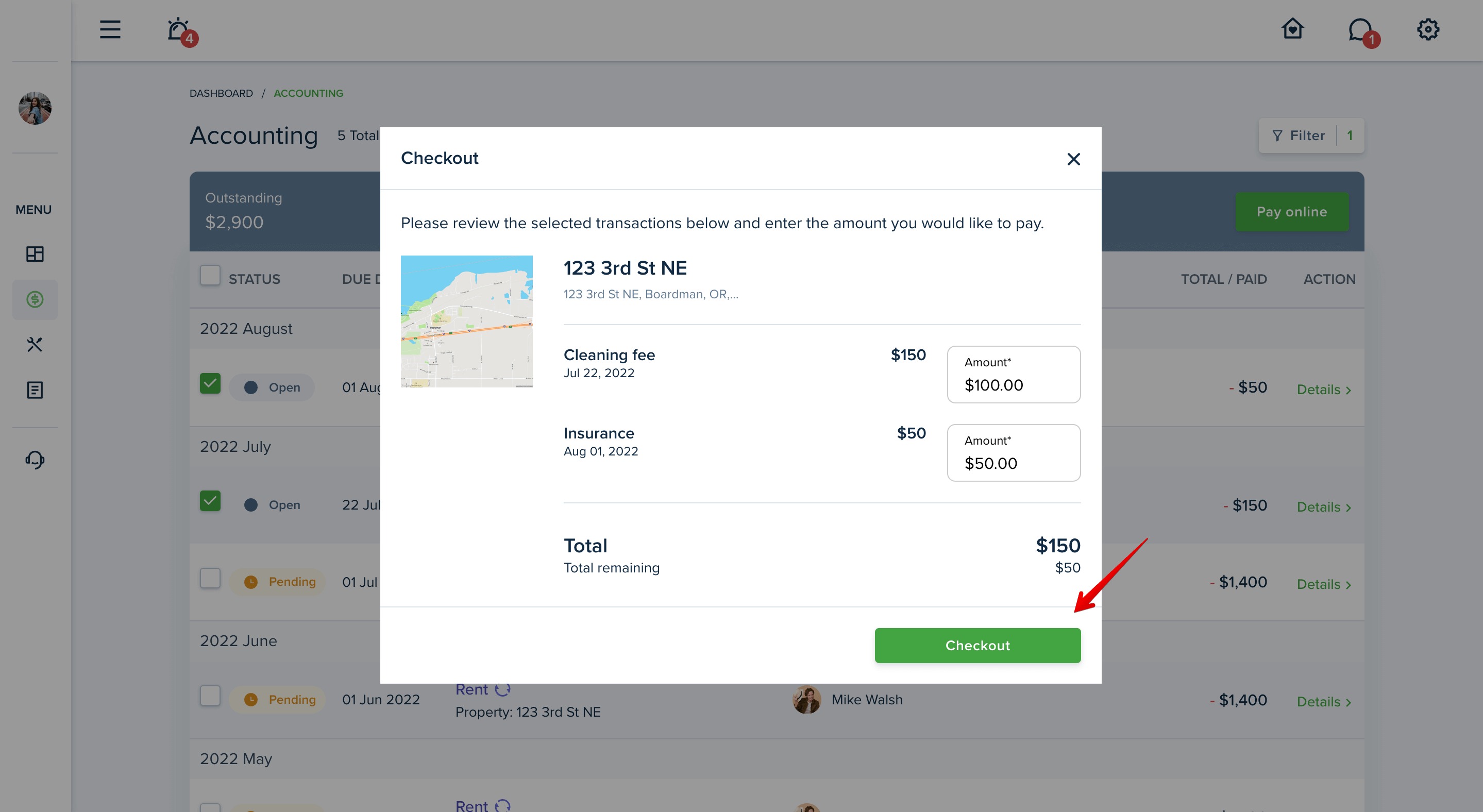Open the settings gear icon

pos(1428,29)
